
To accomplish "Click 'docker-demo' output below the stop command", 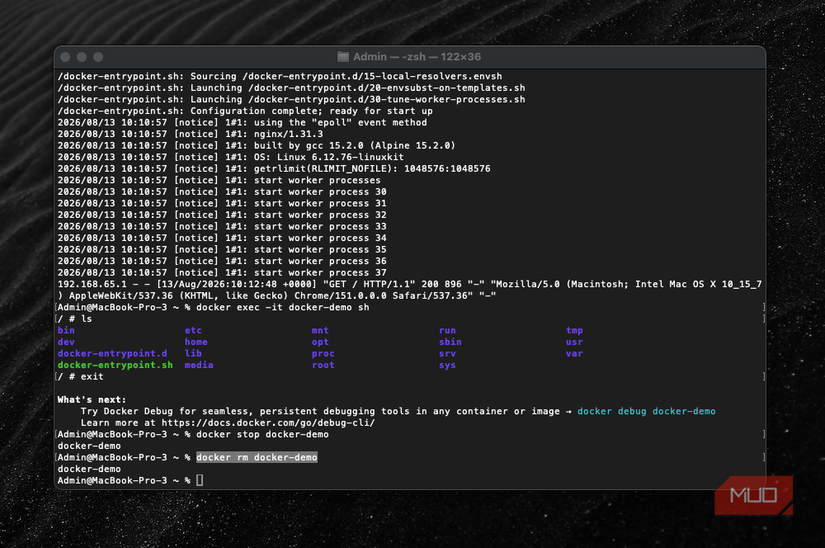I will (x=89, y=446).
